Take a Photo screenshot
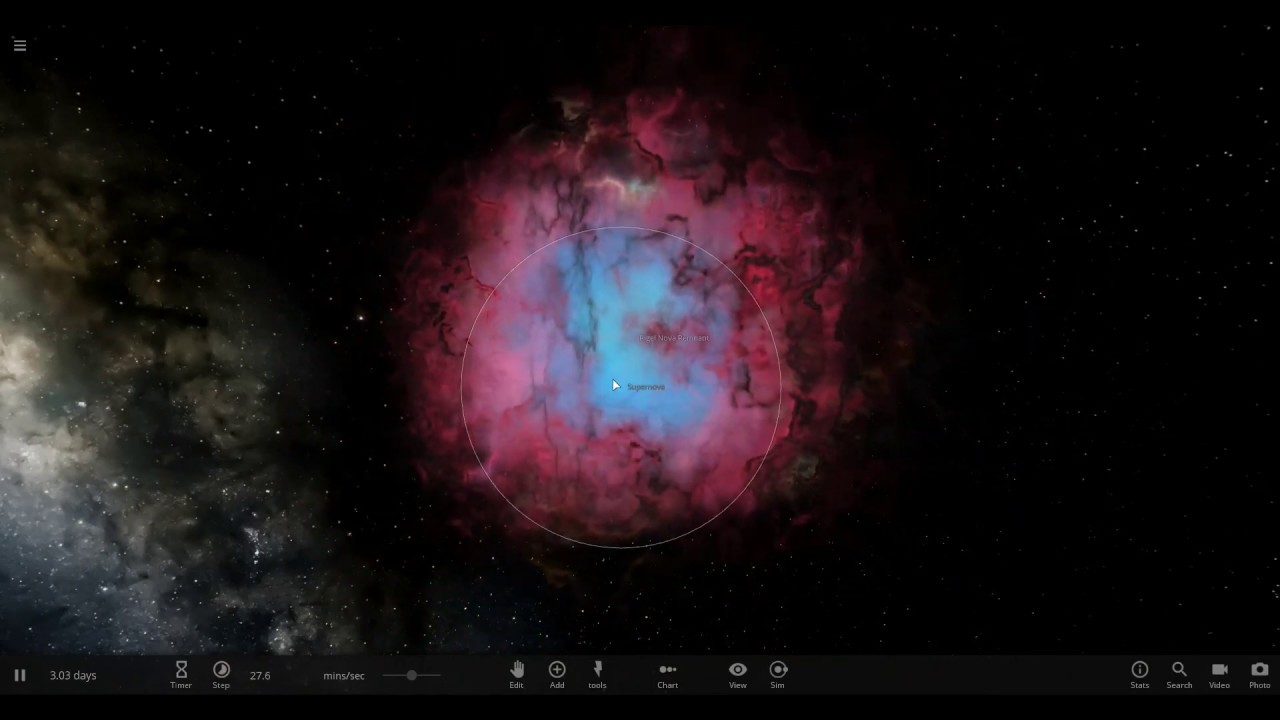 tap(1259, 674)
